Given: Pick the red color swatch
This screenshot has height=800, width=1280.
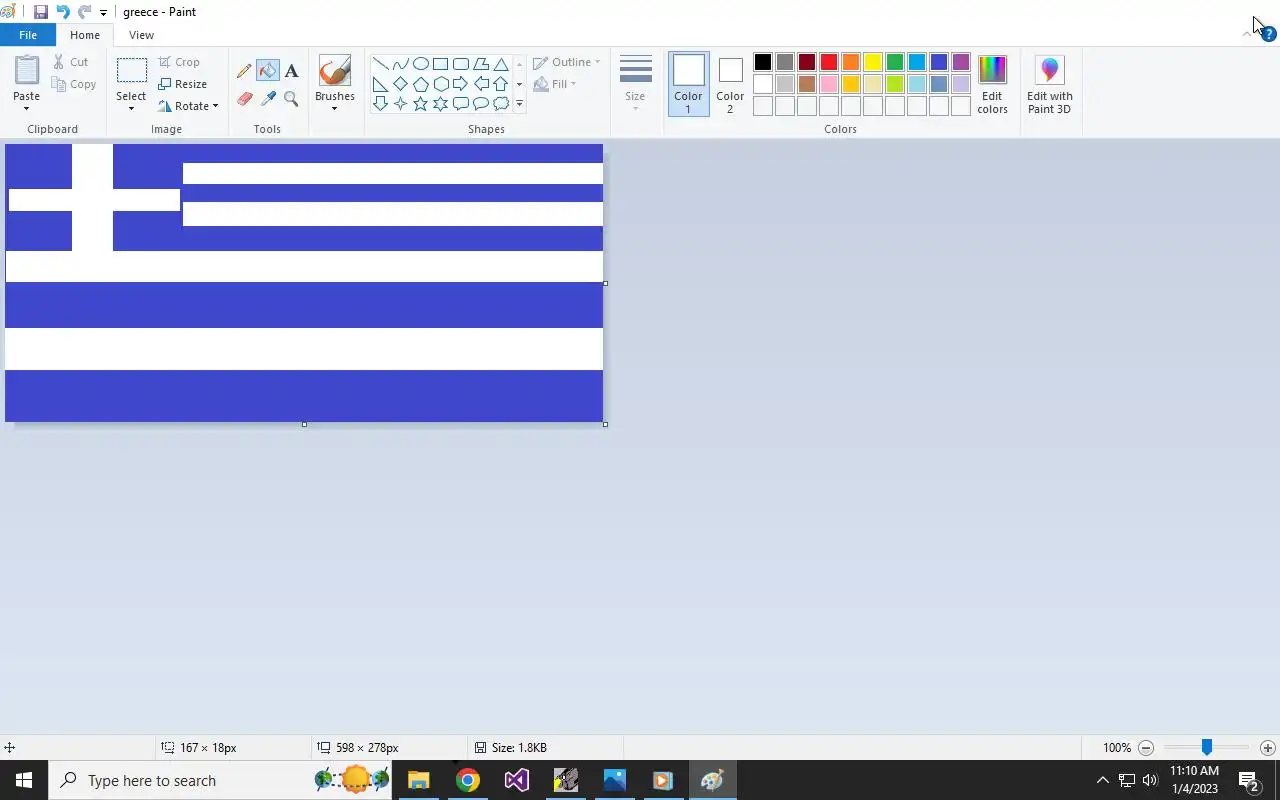Looking at the screenshot, I should coord(829,62).
